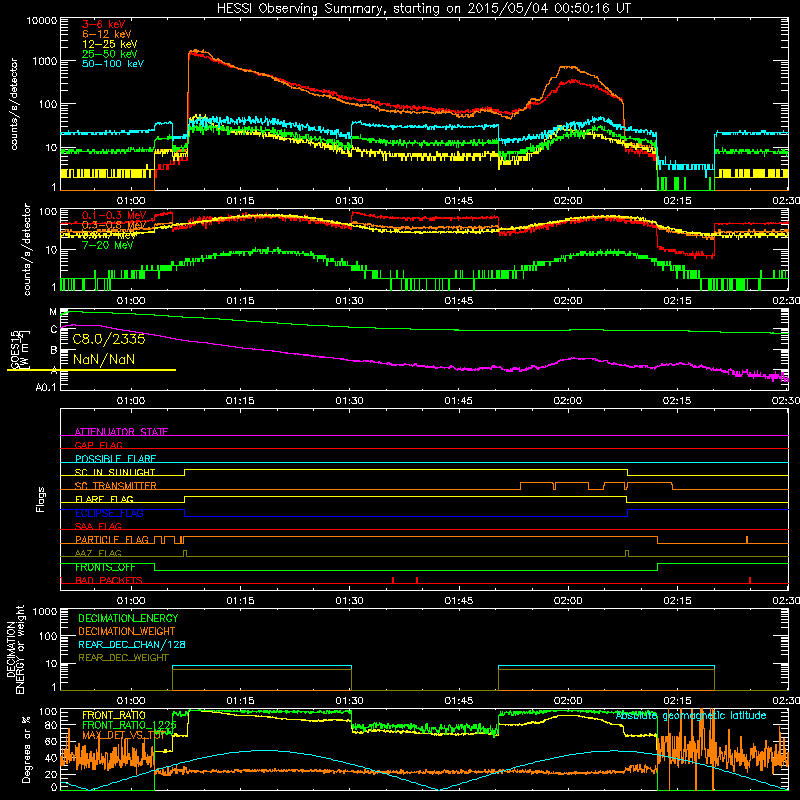The width and height of the screenshot is (800, 800).
Task: Click the FRONT_RATIO_1225 legend label
Action: pyautogui.click(x=129, y=725)
